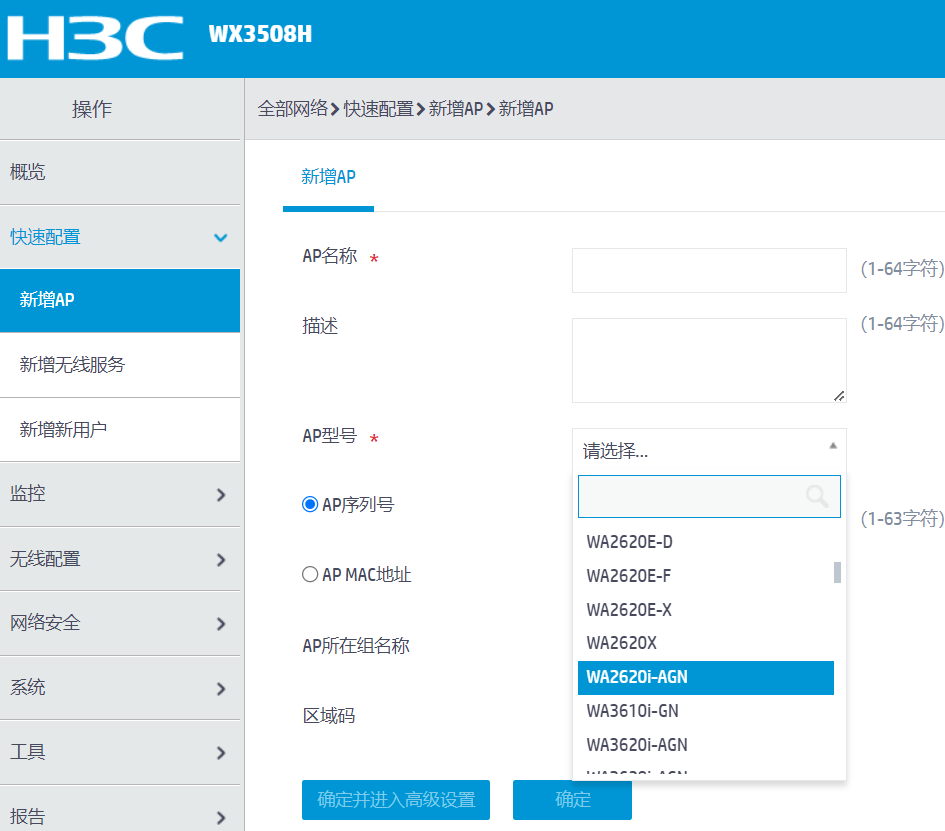The height and width of the screenshot is (831, 945).
Task: Click the 确定并进入高级设置 button
Action: pos(396,800)
